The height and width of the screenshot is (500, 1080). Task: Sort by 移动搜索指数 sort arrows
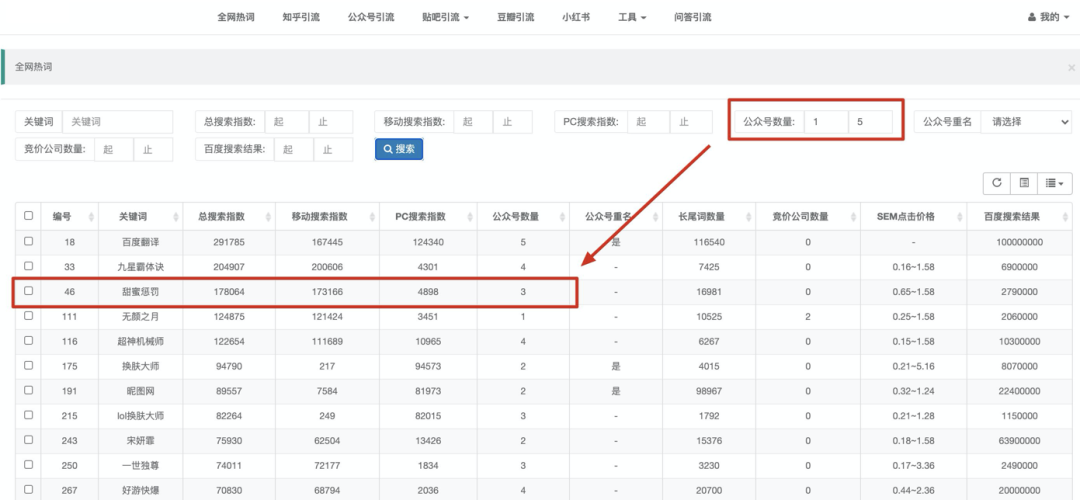[x=371, y=217]
